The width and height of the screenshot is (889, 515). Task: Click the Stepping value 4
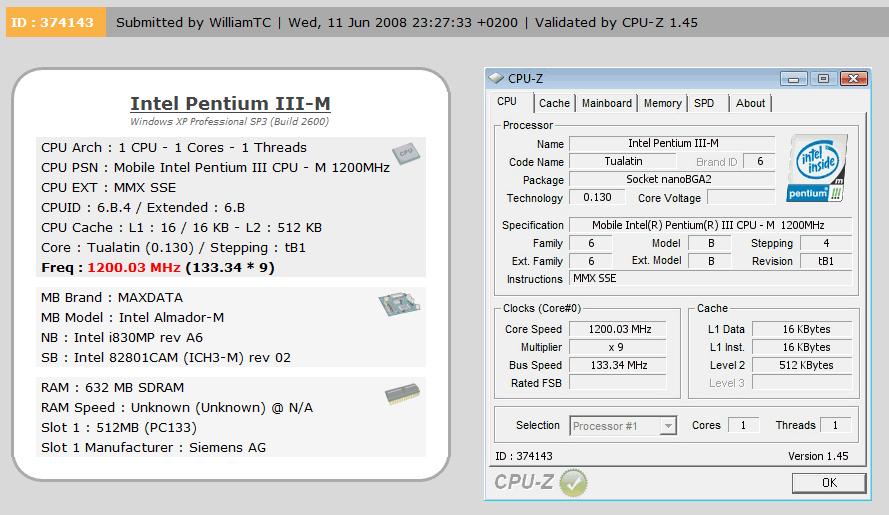(826, 243)
